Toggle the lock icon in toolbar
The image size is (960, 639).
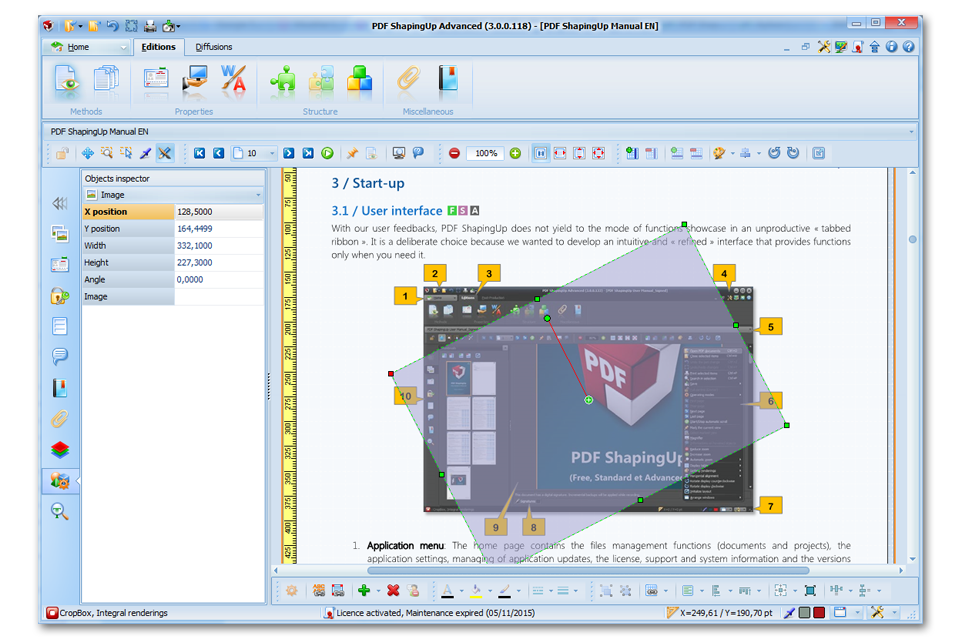(62, 153)
